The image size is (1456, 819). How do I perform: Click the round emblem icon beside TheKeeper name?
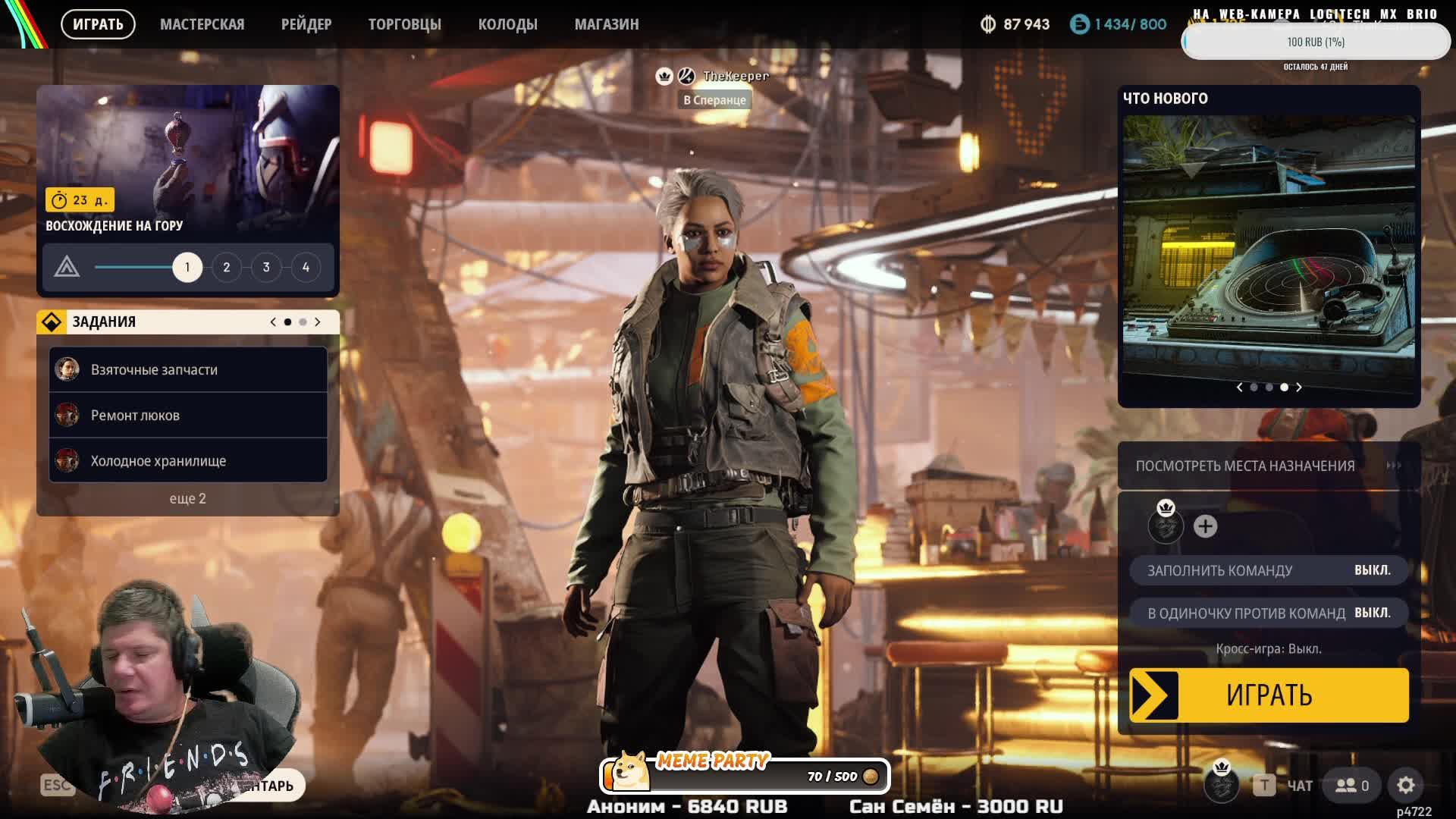[x=686, y=76]
